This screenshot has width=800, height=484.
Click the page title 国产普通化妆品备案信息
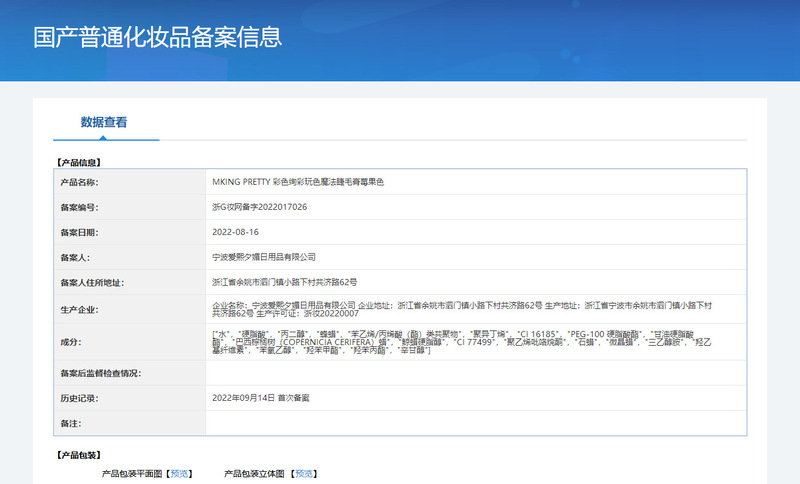point(158,37)
